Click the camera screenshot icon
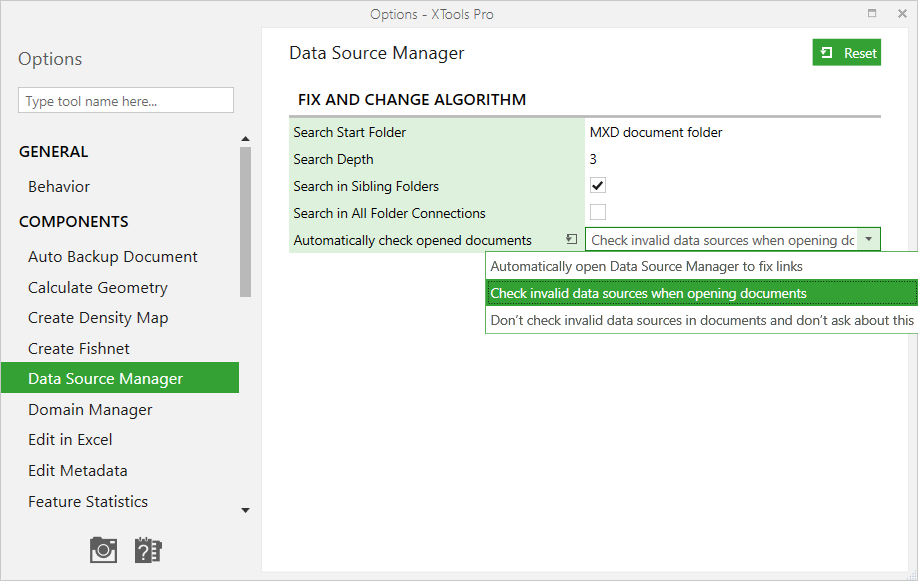This screenshot has width=918, height=581. click(x=104, y=550)
